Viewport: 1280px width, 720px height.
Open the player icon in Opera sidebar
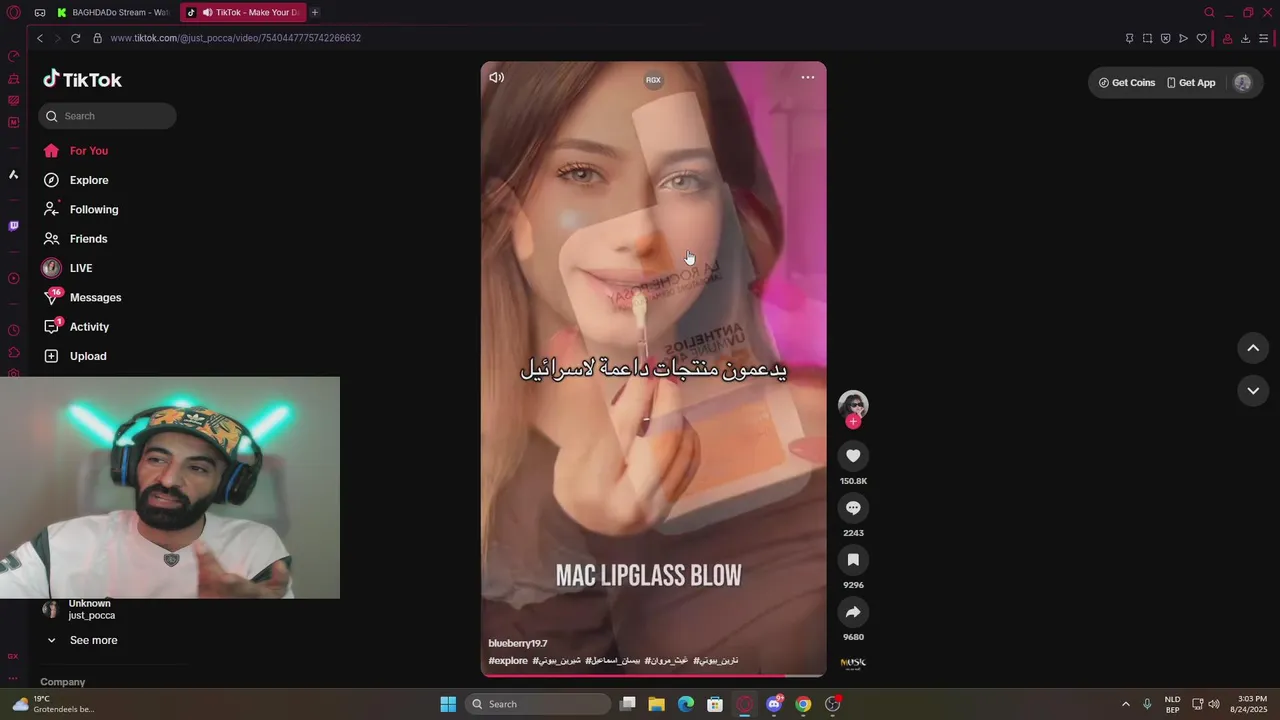(x=13, y=279)
